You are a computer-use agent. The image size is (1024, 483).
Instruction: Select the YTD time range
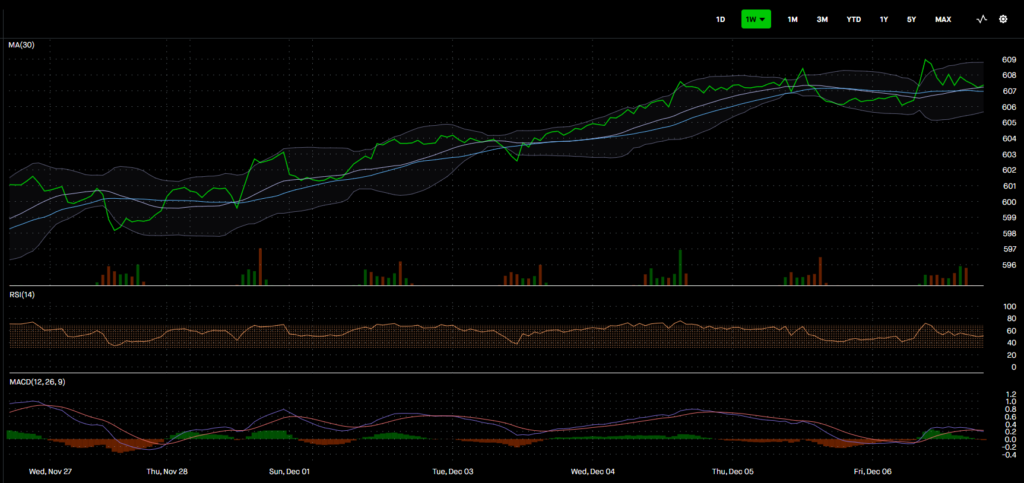click(x=854, y=20)
